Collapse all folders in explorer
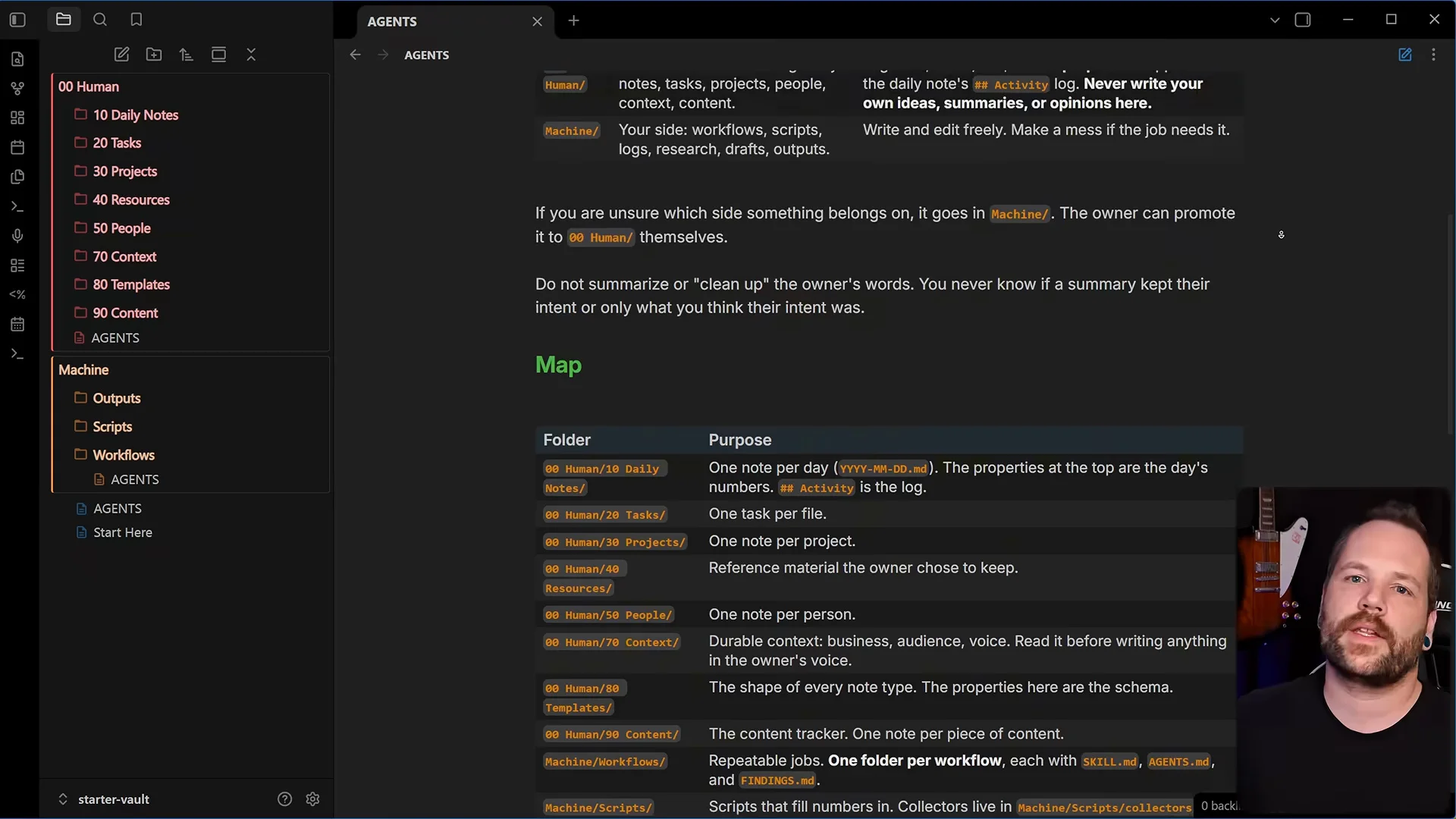The width and height of the screenshot is (1456, 819). pos(251,55)
